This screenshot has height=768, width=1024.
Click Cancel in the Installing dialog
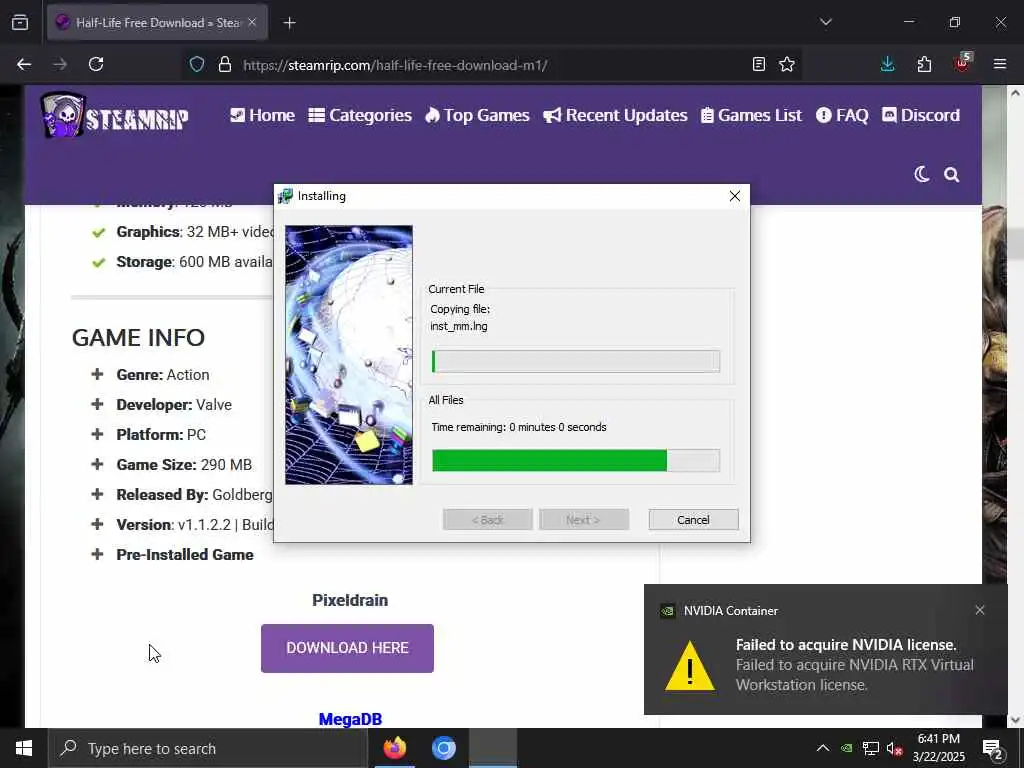tap(693, 520)
